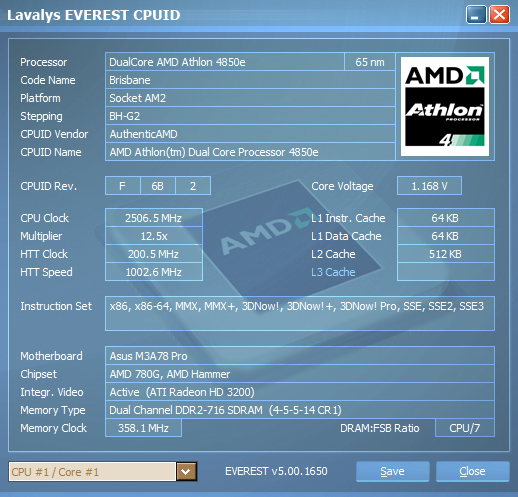The image size is (518, 497).
Task: Click the CPUID Rev. F cell
Action: 123,186
